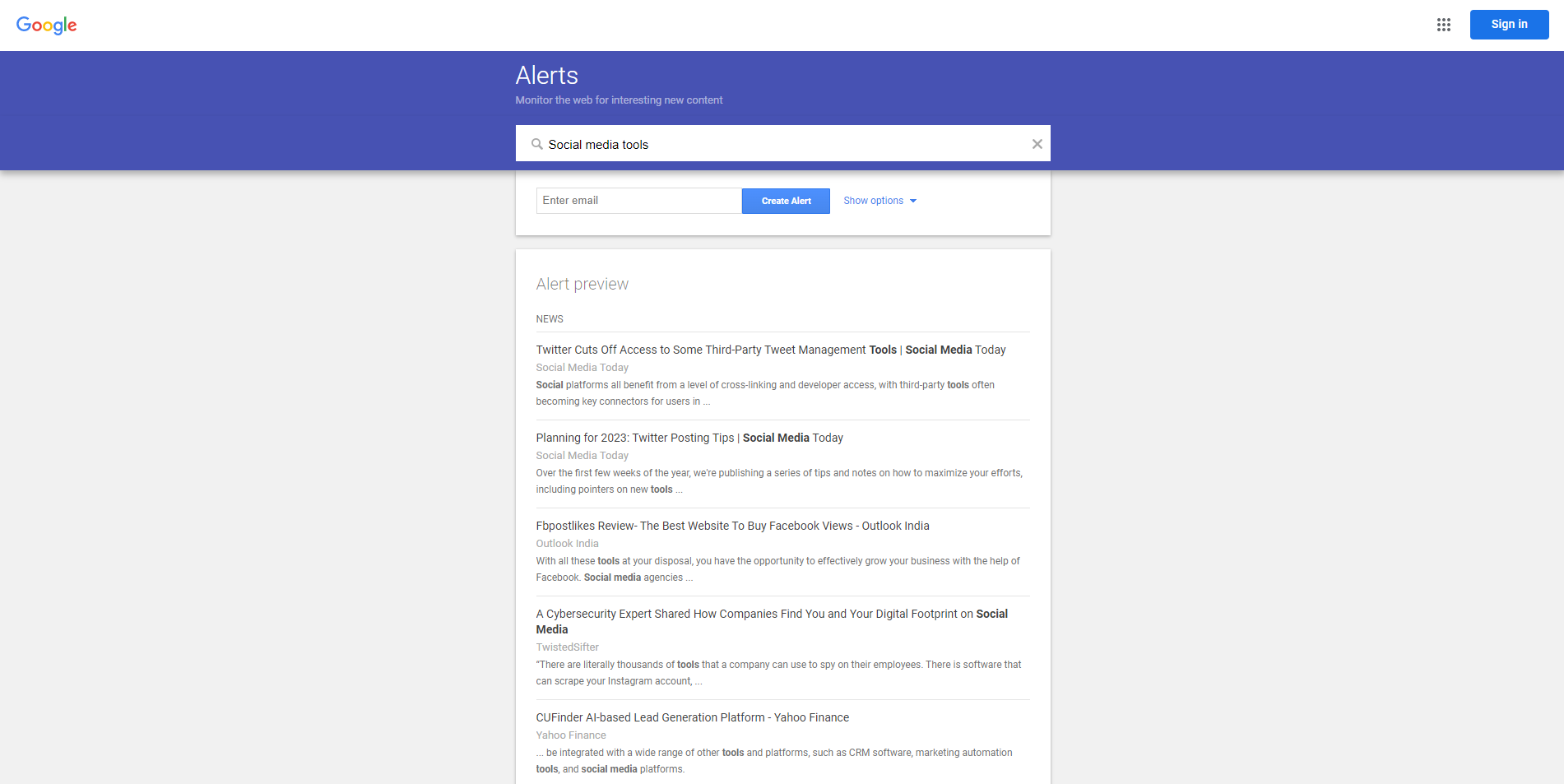
Task: Open 'Fbpostlikes Review' Outlook India article
Action: 732,526
